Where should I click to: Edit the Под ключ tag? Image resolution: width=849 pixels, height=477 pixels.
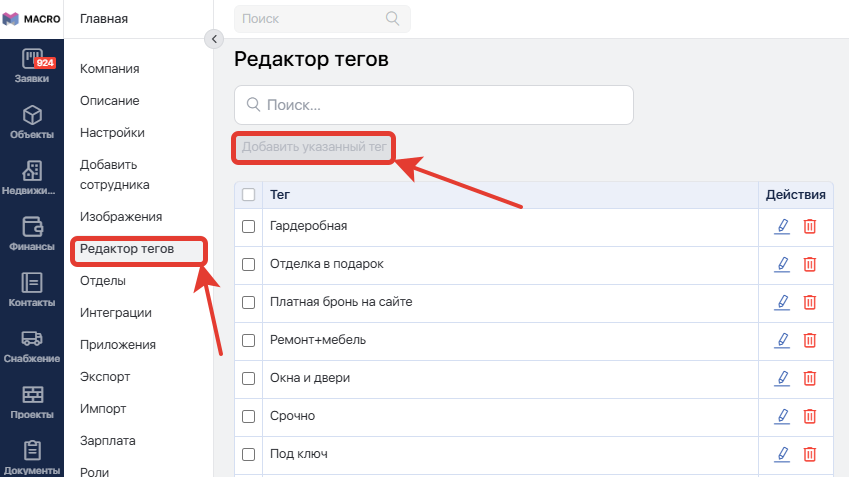[x=782, y=454]
